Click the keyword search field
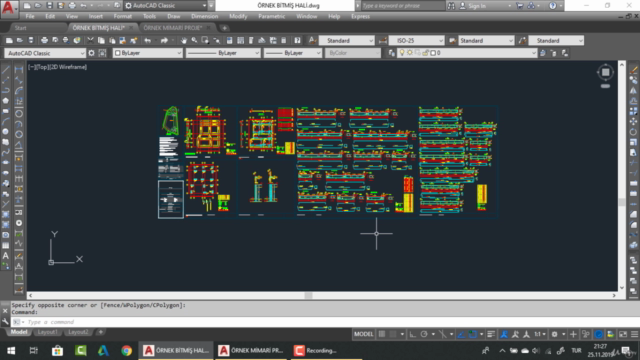 [x=402, y=6]
